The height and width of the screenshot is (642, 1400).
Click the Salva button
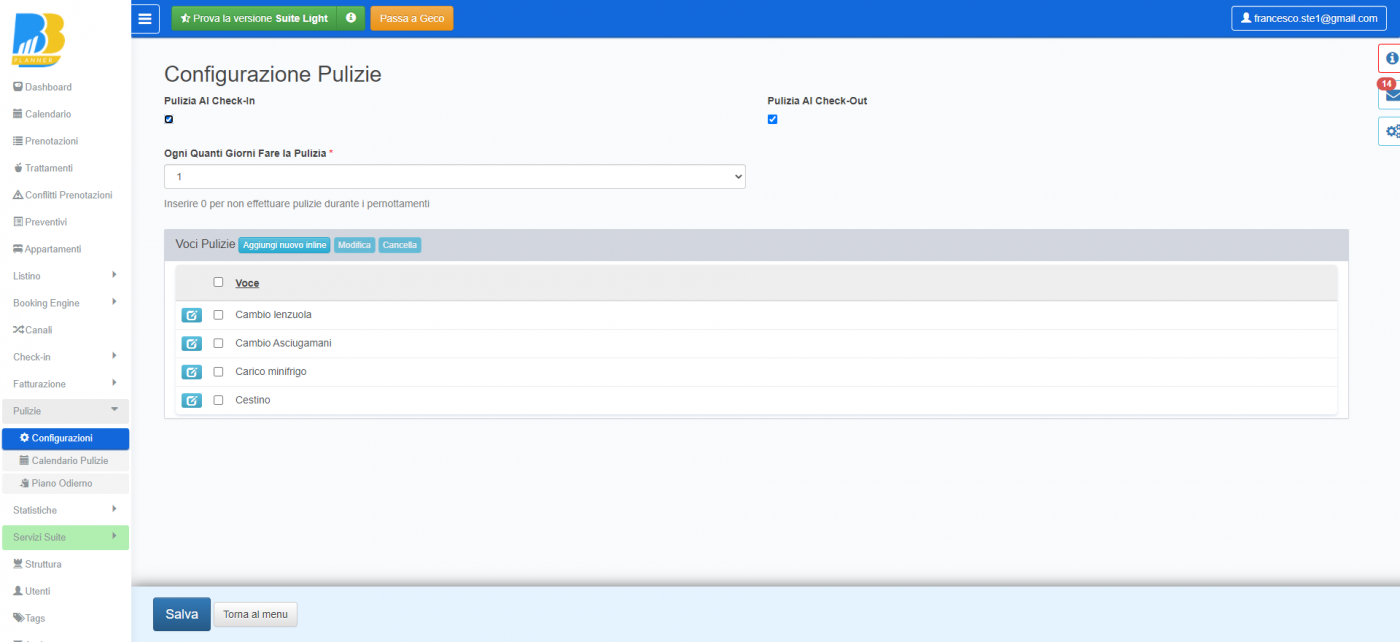pos(182,614)
